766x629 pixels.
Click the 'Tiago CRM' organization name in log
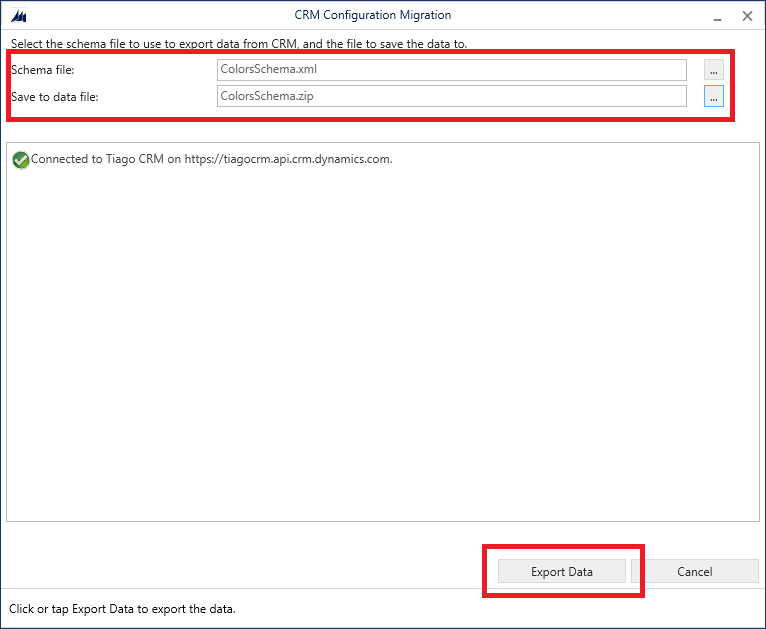(134, 159)
